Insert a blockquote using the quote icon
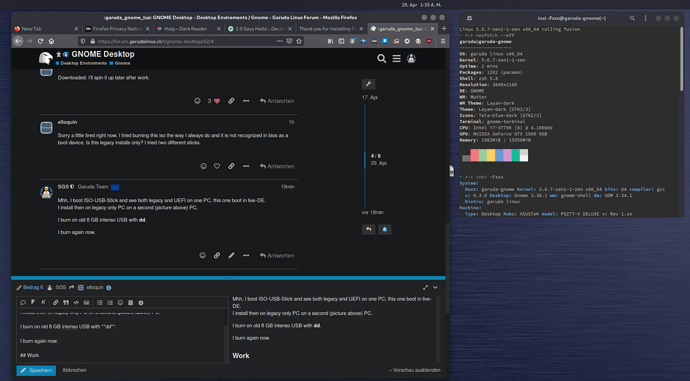The image size is (690, 381). (x=66, y=303)
